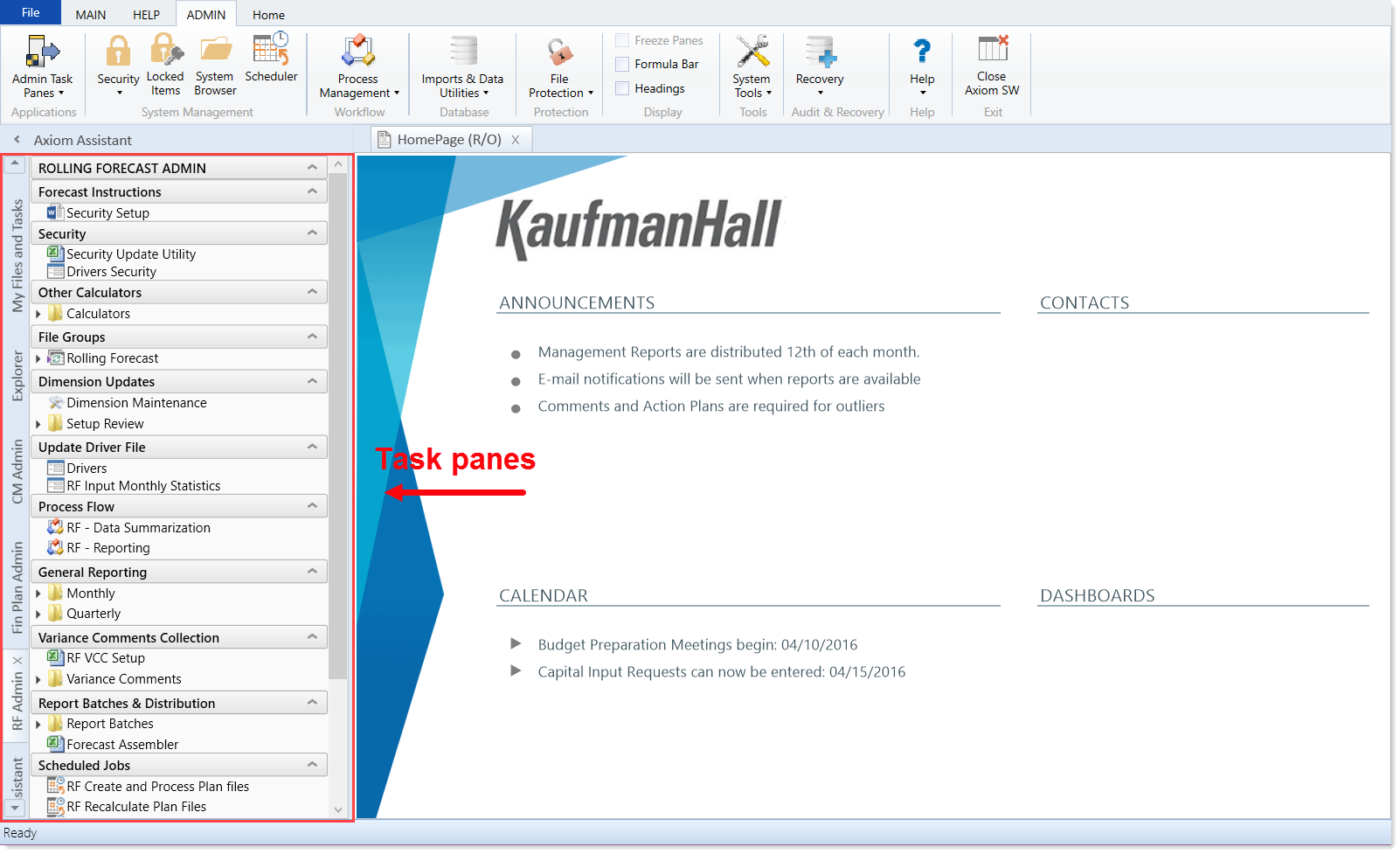This screenshot has height=854, width=1400.
Task: Click the task pane scrollbar thumb
Action: point(338,426)
